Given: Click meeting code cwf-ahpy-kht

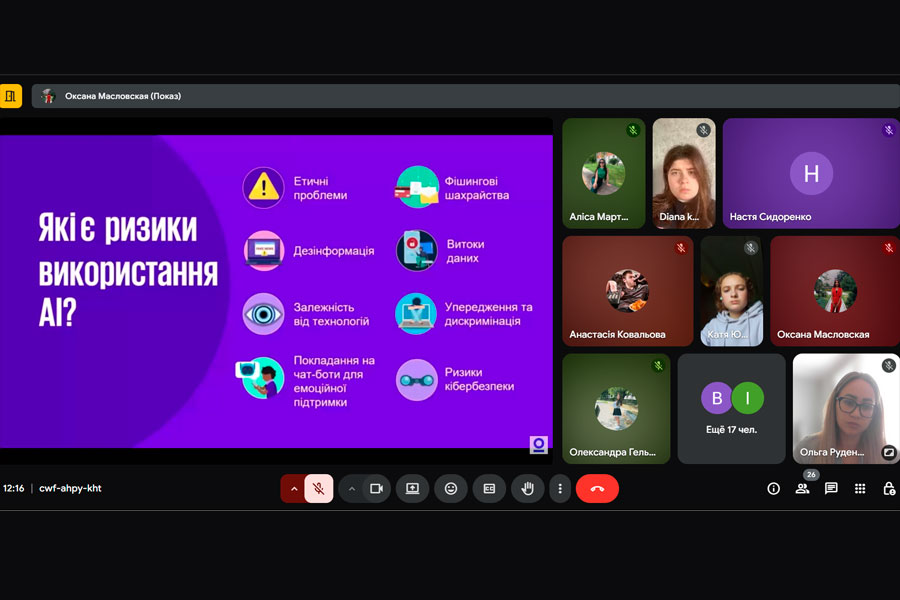Looking at the screenshot, I should pyautogui.click(x=70, y=489).
